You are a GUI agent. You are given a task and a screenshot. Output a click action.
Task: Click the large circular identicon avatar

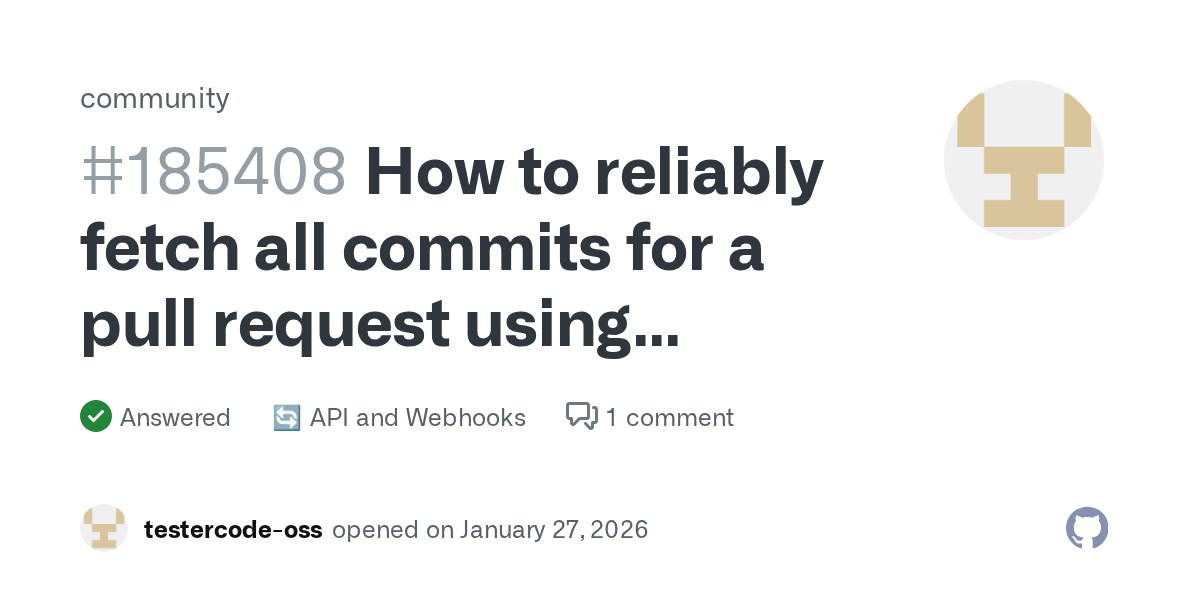click(1023, 160)
